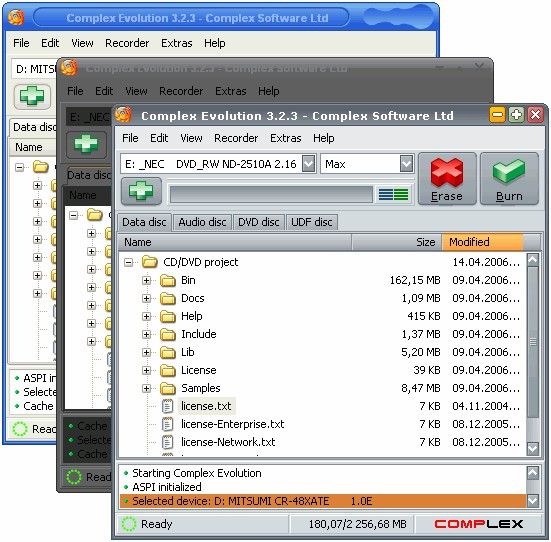The image size is (551, 542).
Task: Expand the Lib folder node
Action: [146, 352]
